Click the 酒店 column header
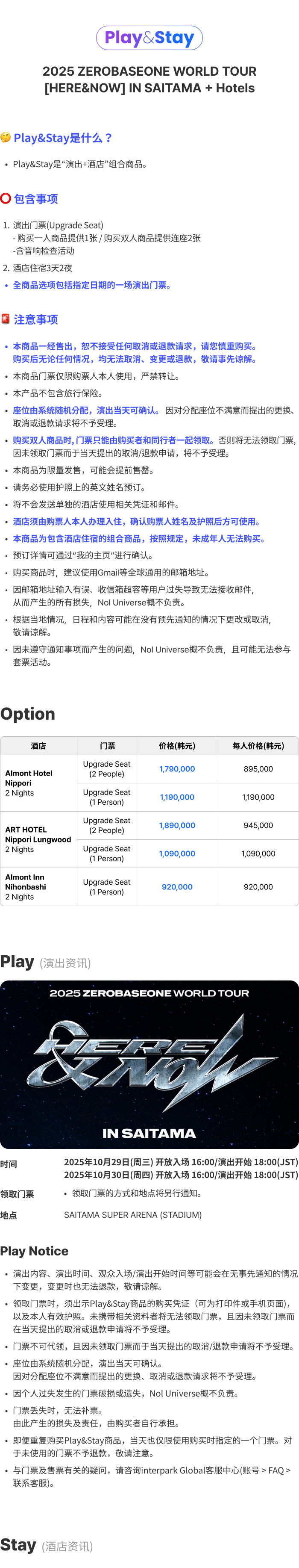Image resolution: width=299 pixels, height=1568 pixels. 38,746
